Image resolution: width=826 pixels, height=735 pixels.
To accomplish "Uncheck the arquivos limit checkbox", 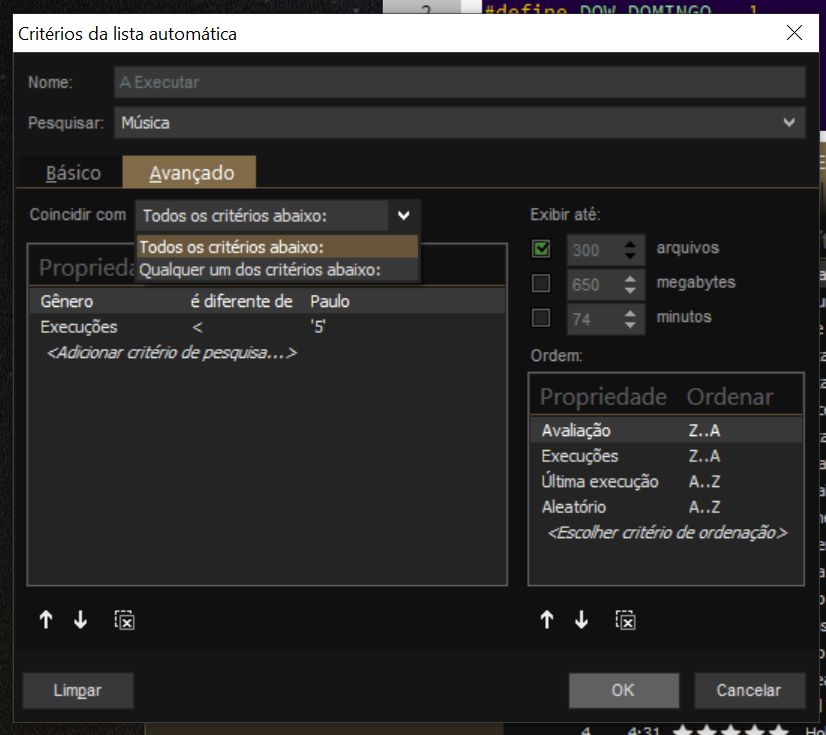I will coord(541,249).
